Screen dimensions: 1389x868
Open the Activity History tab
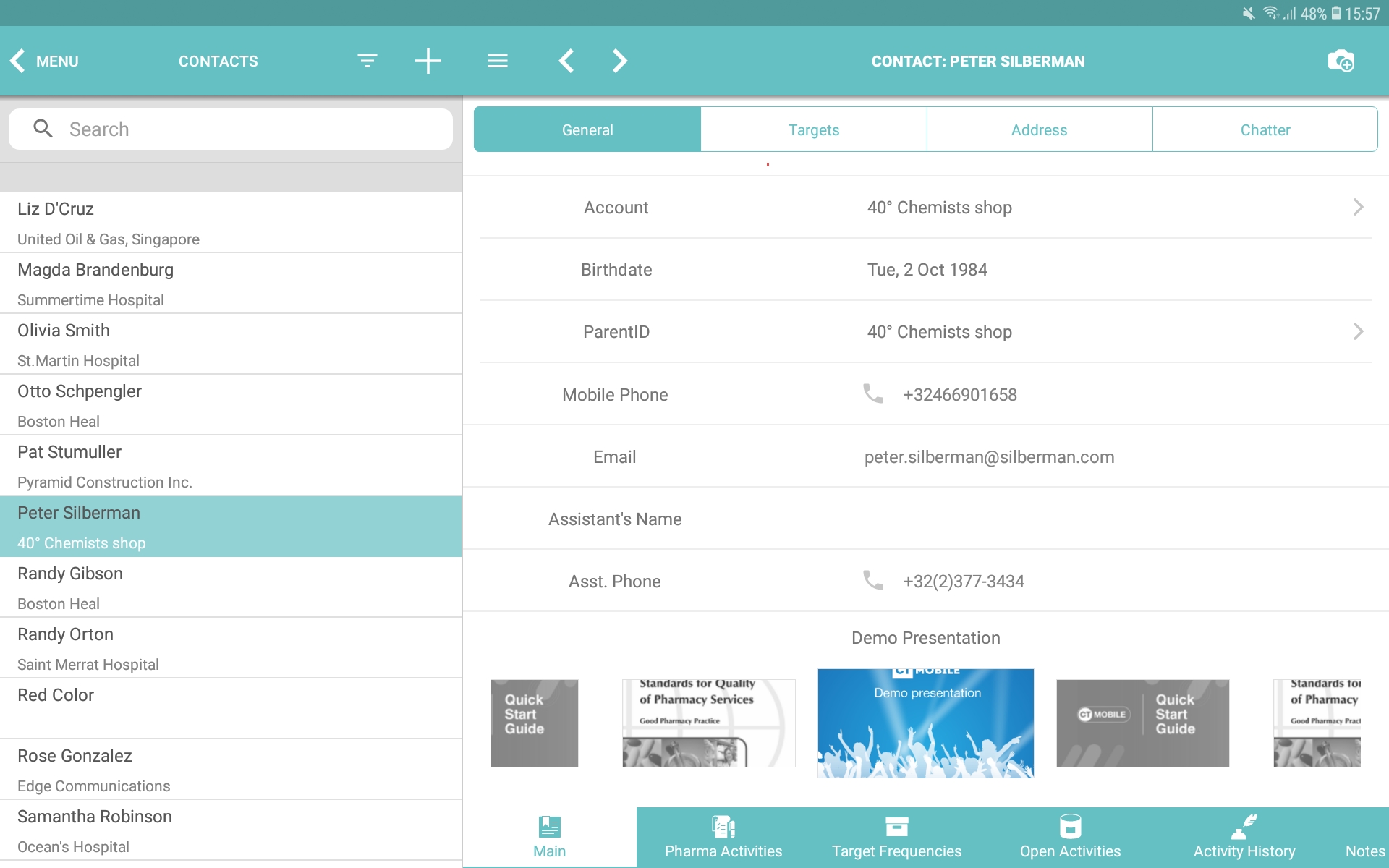(x=1244, y=837)
